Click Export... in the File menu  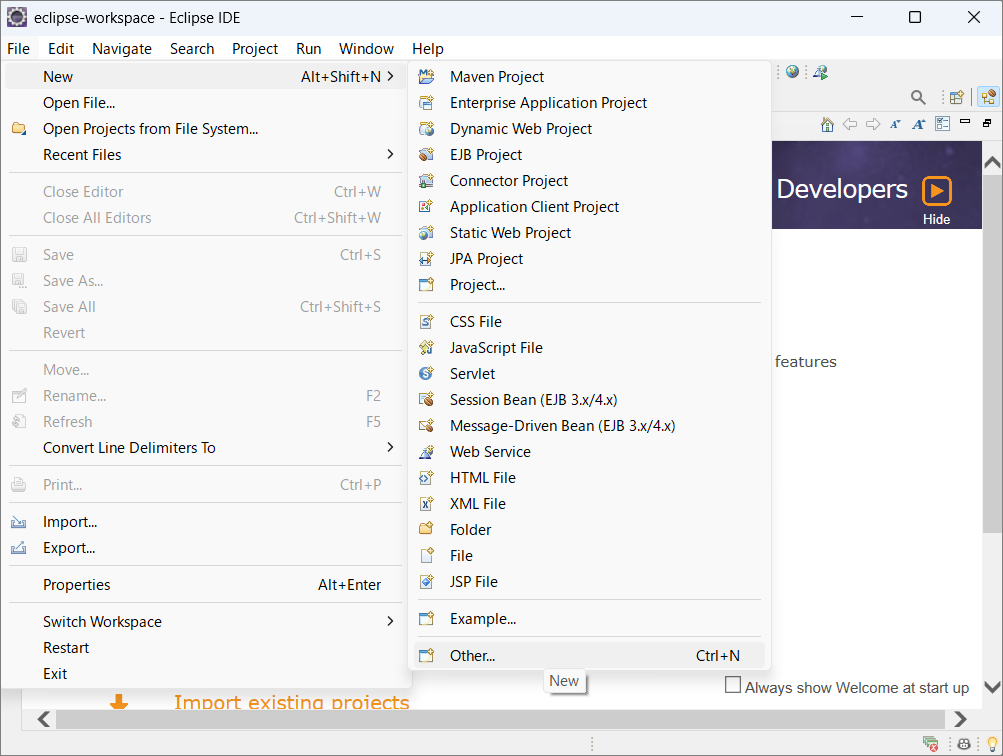point(203,548)
